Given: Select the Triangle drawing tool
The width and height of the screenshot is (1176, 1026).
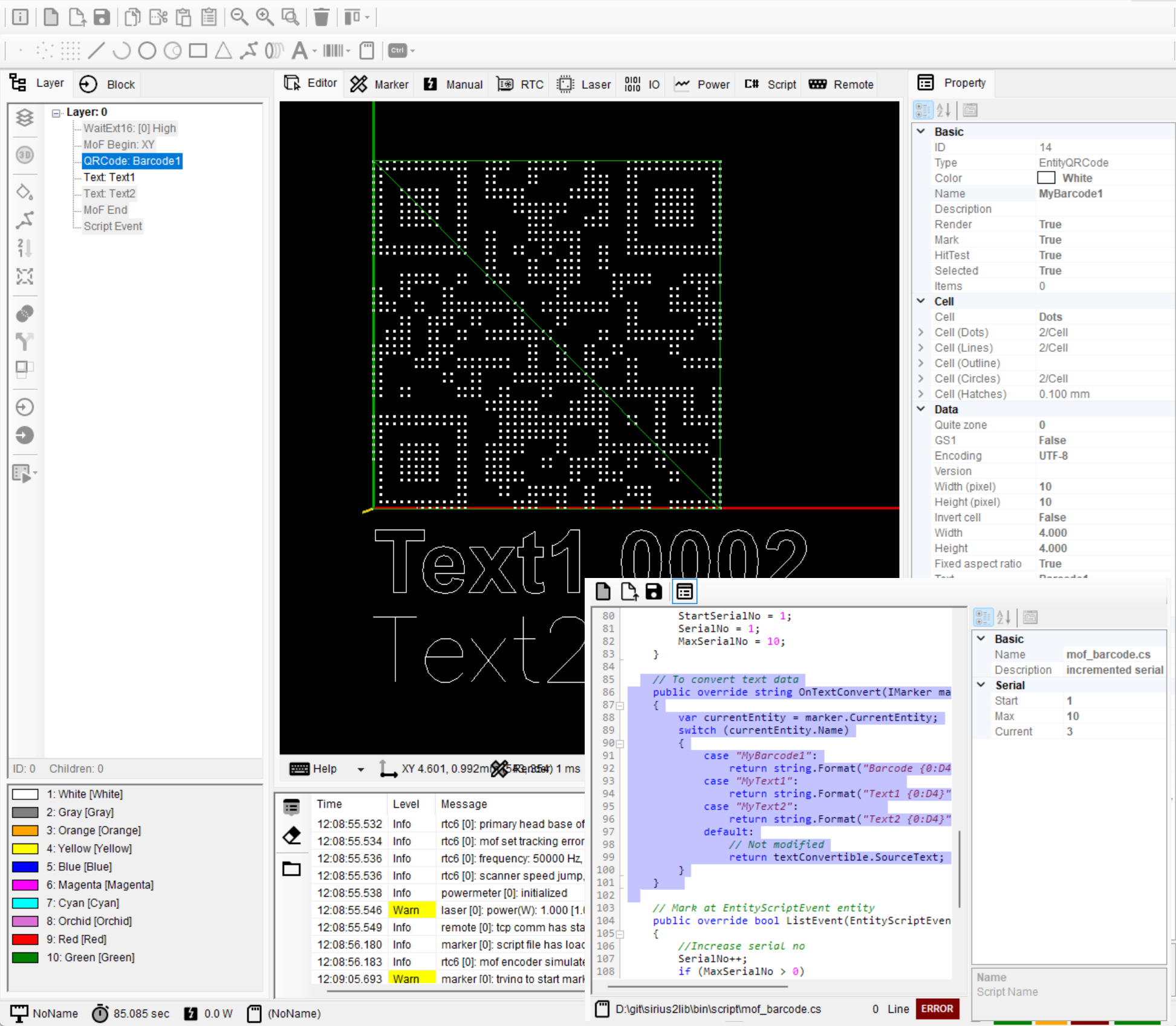Looking at the screenshot, I should click(223, 51).
